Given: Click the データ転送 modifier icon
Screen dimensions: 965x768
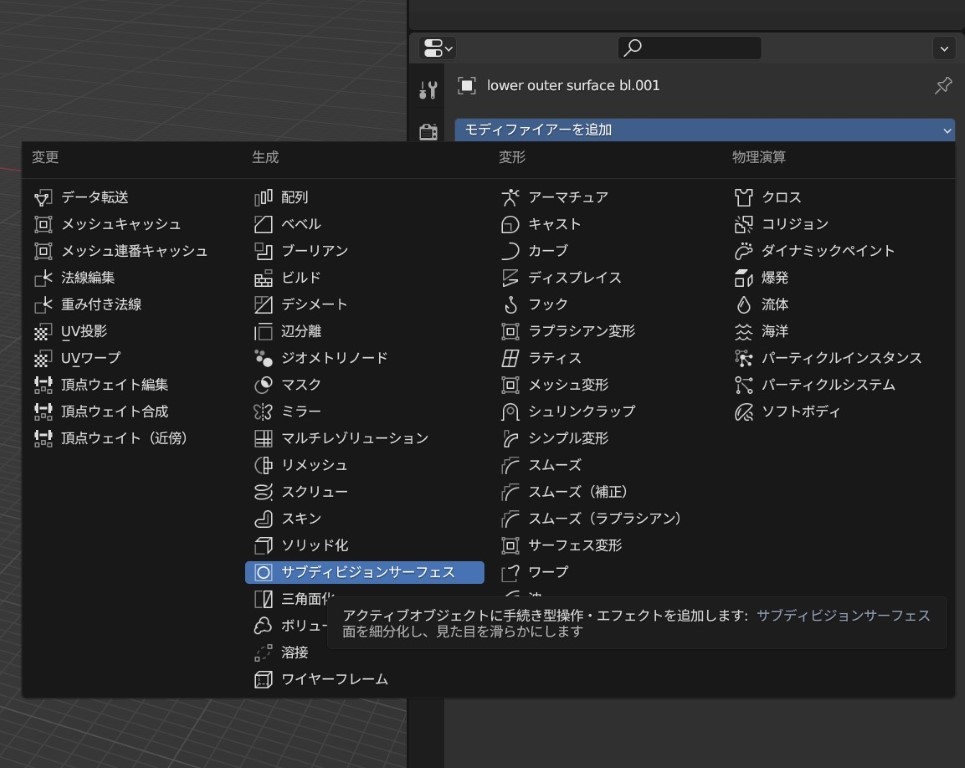Looking at the screenshot, I should click(x=43, y=198).
